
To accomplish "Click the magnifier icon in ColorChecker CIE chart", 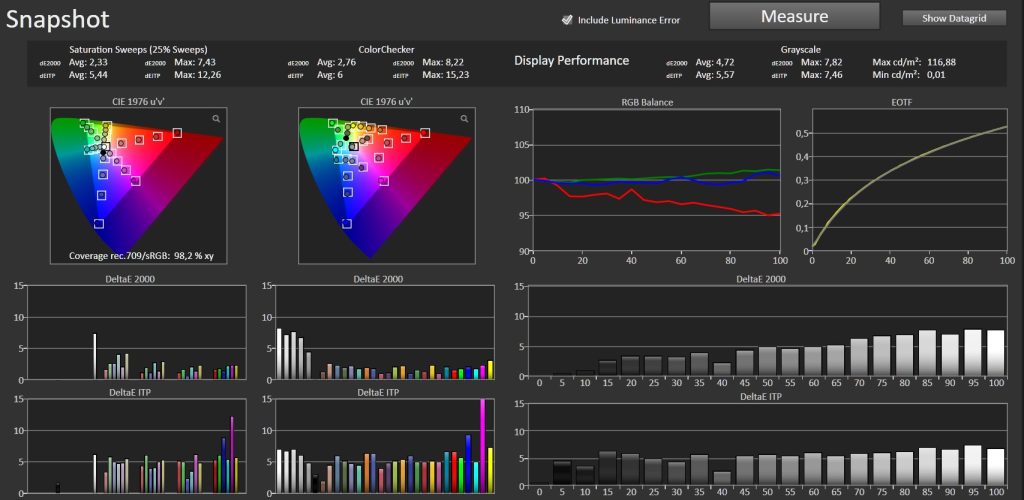I will pos(462,119).
